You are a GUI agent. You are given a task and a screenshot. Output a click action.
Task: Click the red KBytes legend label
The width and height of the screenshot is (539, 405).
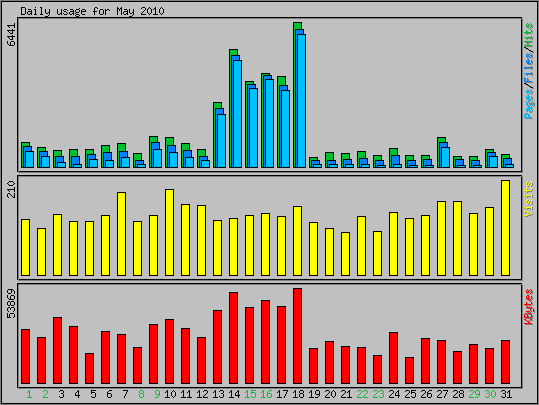tap(529, 307)
